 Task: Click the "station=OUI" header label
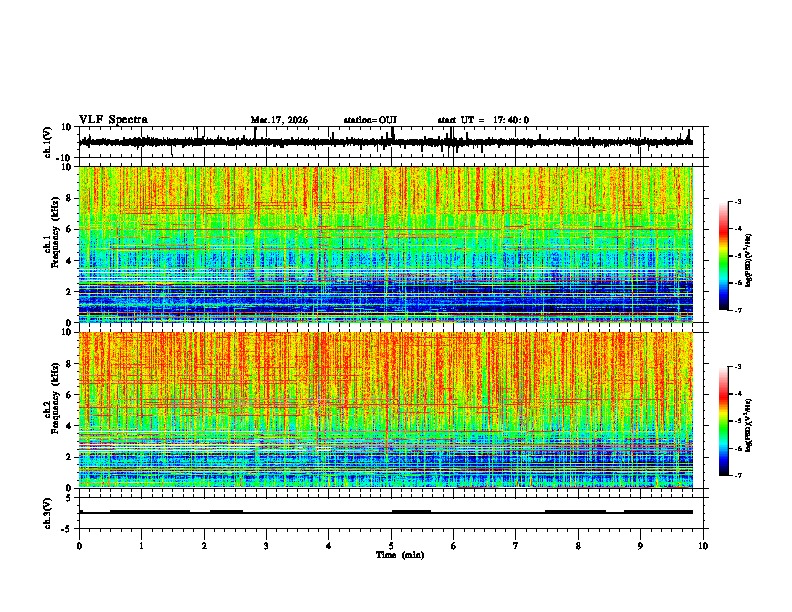click(x=370, y=120)
